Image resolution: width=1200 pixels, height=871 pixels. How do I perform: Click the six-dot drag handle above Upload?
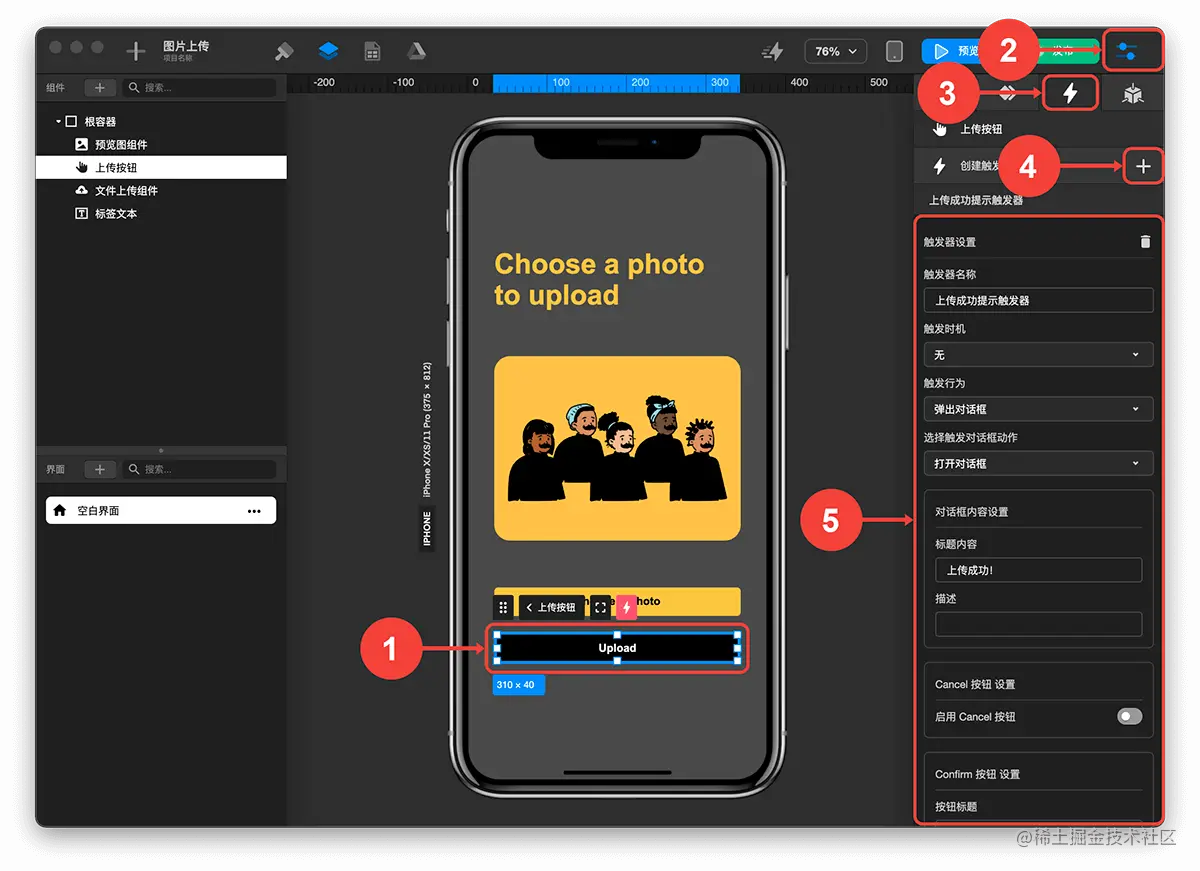coord(503,607)
